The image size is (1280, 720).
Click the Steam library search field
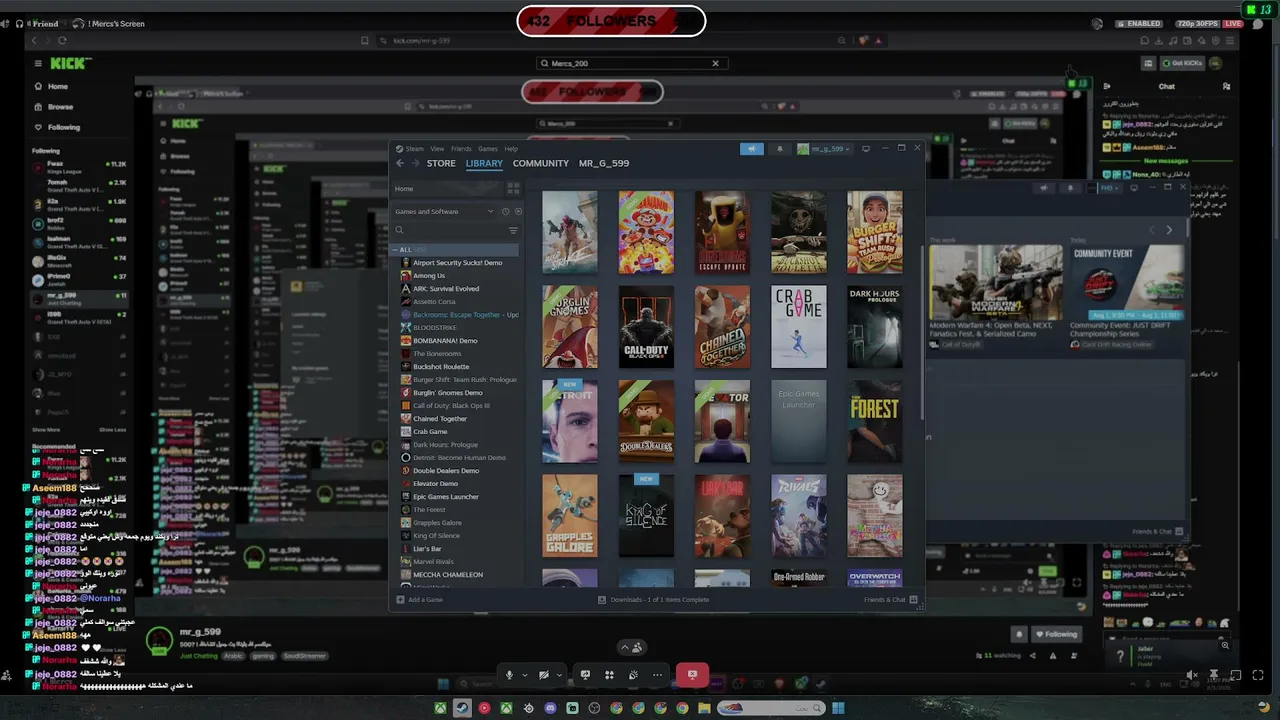click(449, 231)
